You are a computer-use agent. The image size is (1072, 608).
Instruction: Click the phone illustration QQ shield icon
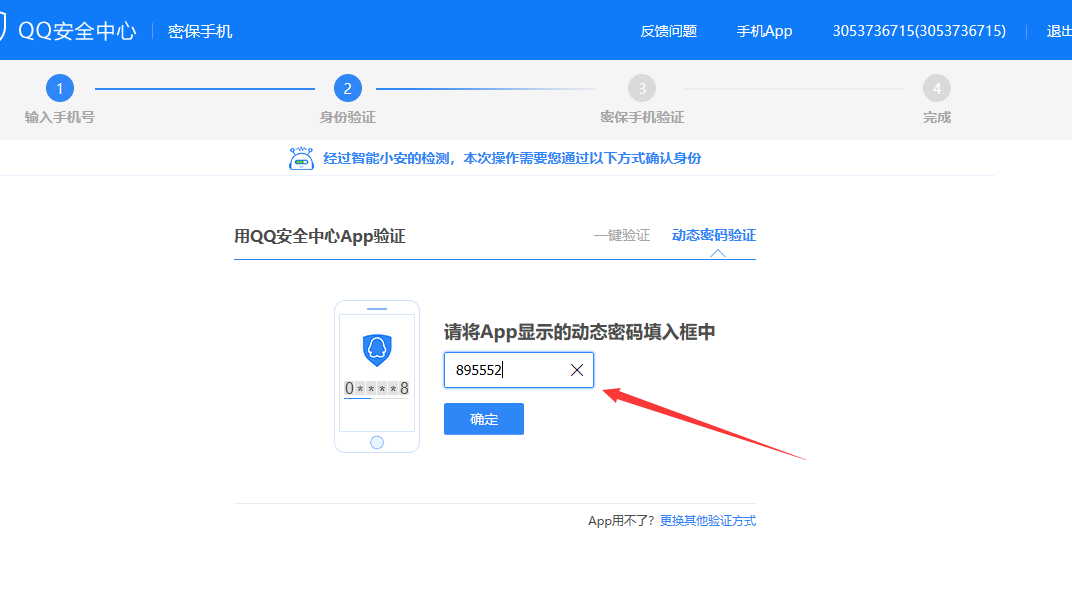pos(377,349)
